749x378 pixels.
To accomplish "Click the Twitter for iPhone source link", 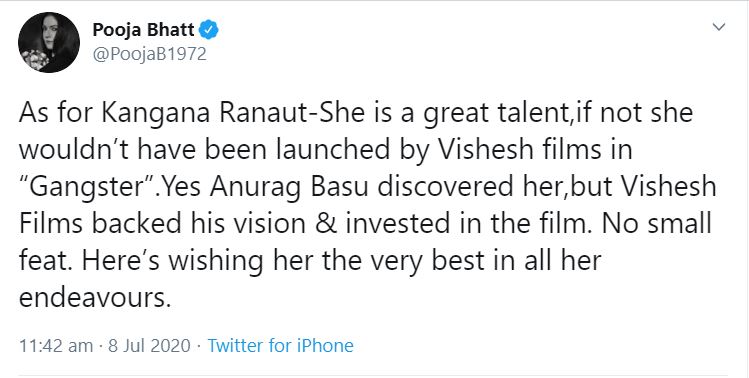I will pyautogui.click(x=280, y=346).
